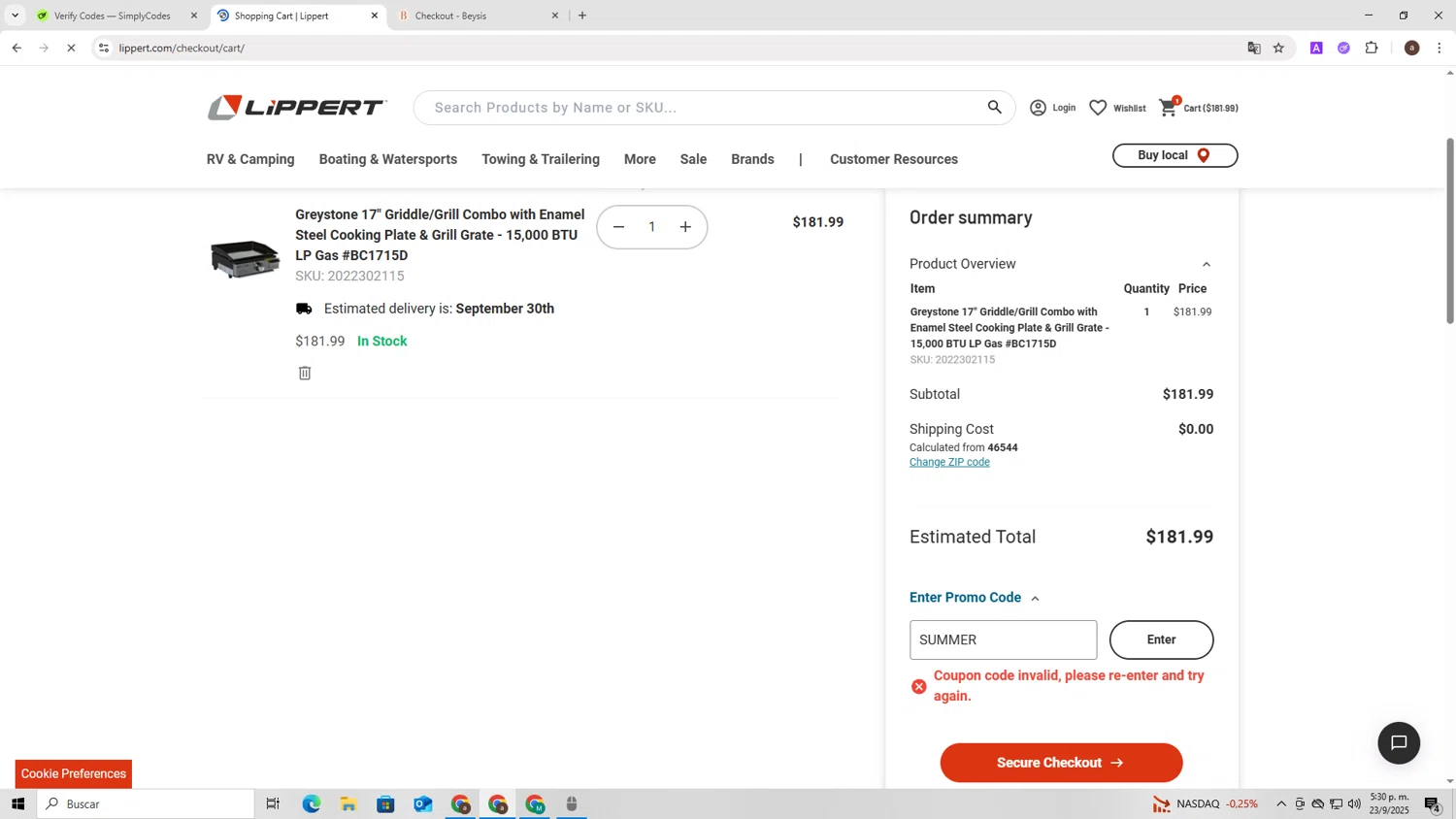Viewport: 1456px width, 819px height.
Task: Open Microsoft Edge from the taskbar
Action: pyautogui.click(x=311, y=803)
